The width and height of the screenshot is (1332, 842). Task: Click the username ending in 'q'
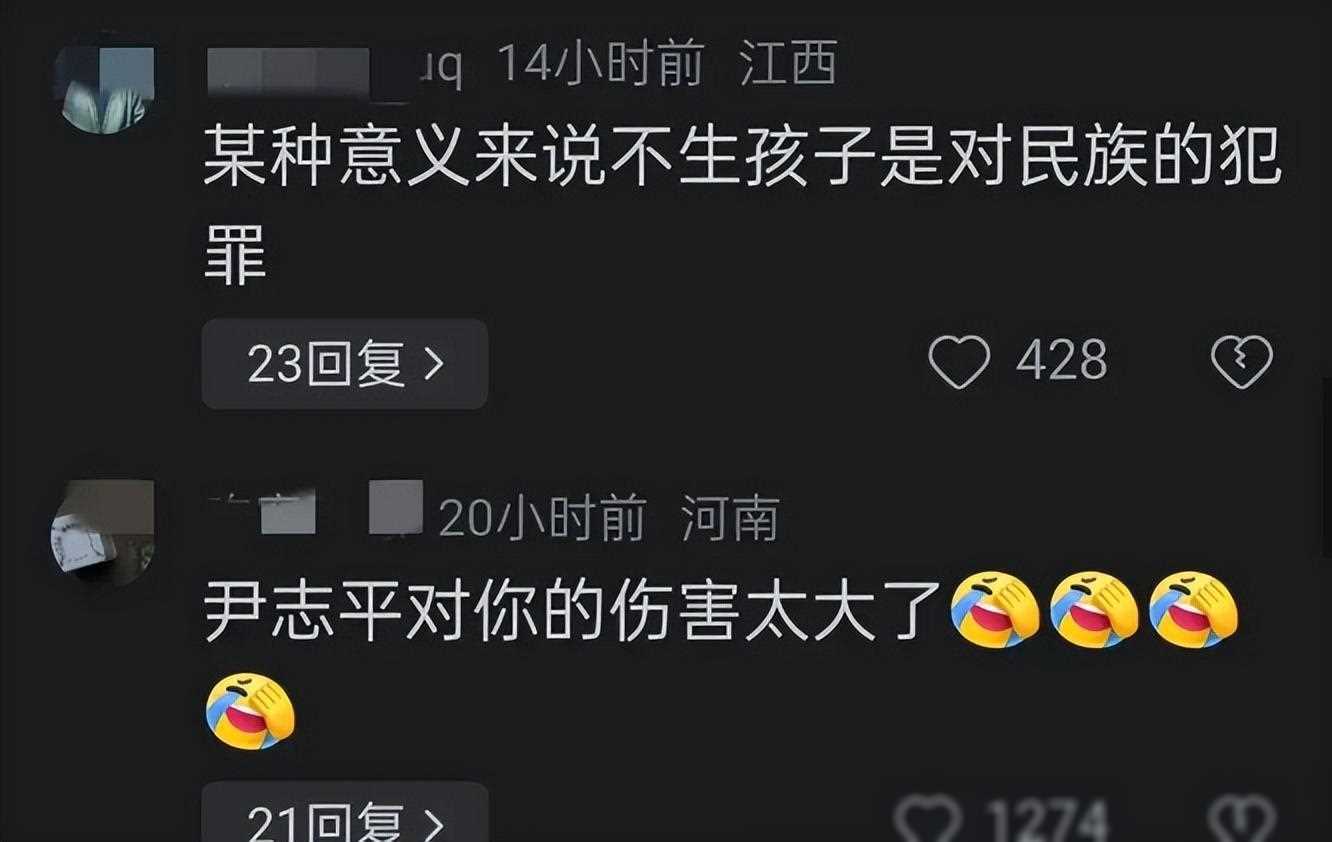tap(332, 67)
